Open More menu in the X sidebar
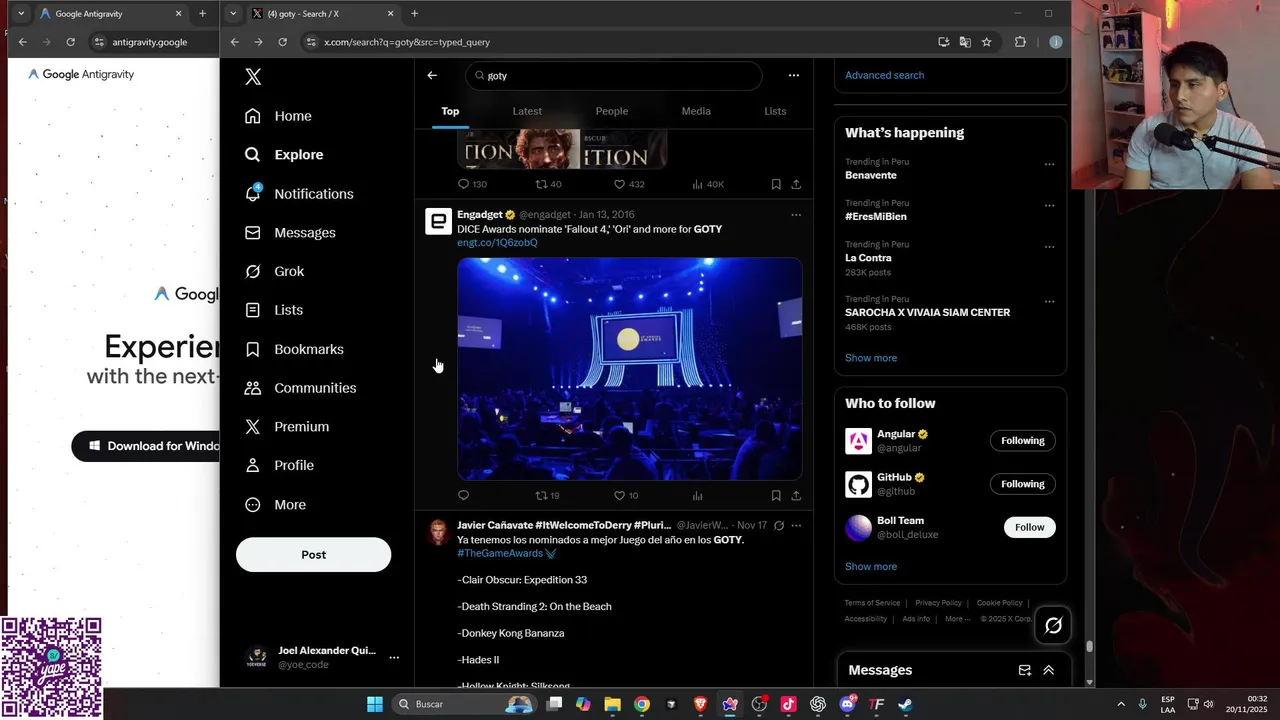This screenshot has width=1280, height=720. coord(276,505)
